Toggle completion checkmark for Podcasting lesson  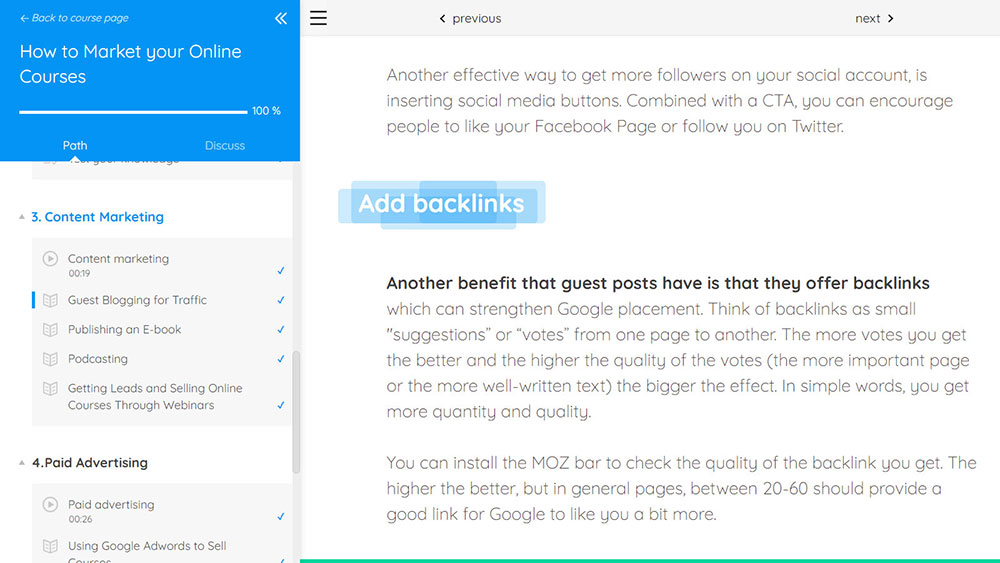[x=281, y=359]
